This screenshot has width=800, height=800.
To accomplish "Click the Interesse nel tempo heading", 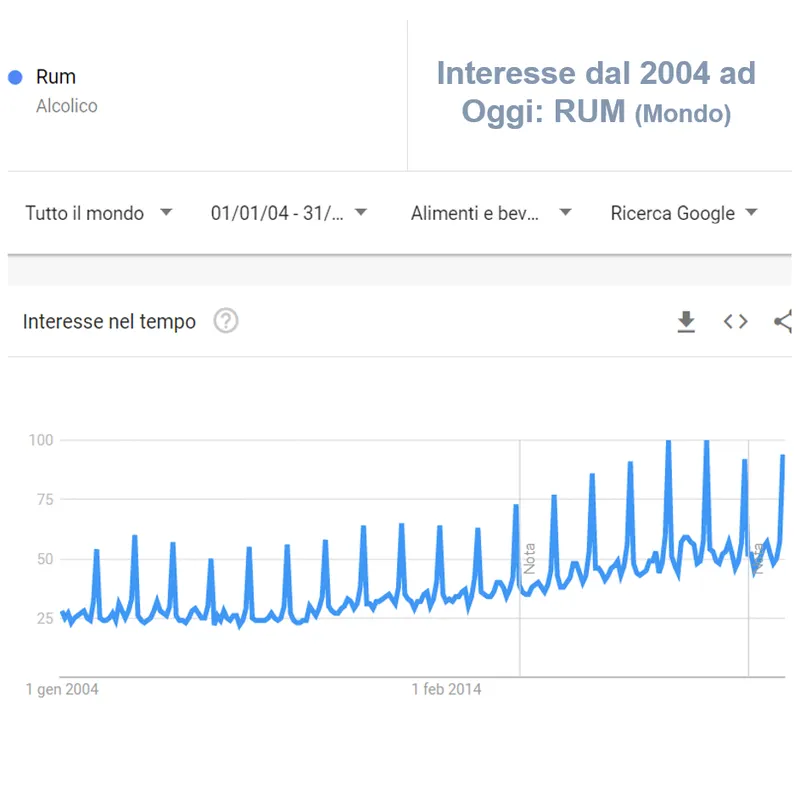I will tap(109, 322).
